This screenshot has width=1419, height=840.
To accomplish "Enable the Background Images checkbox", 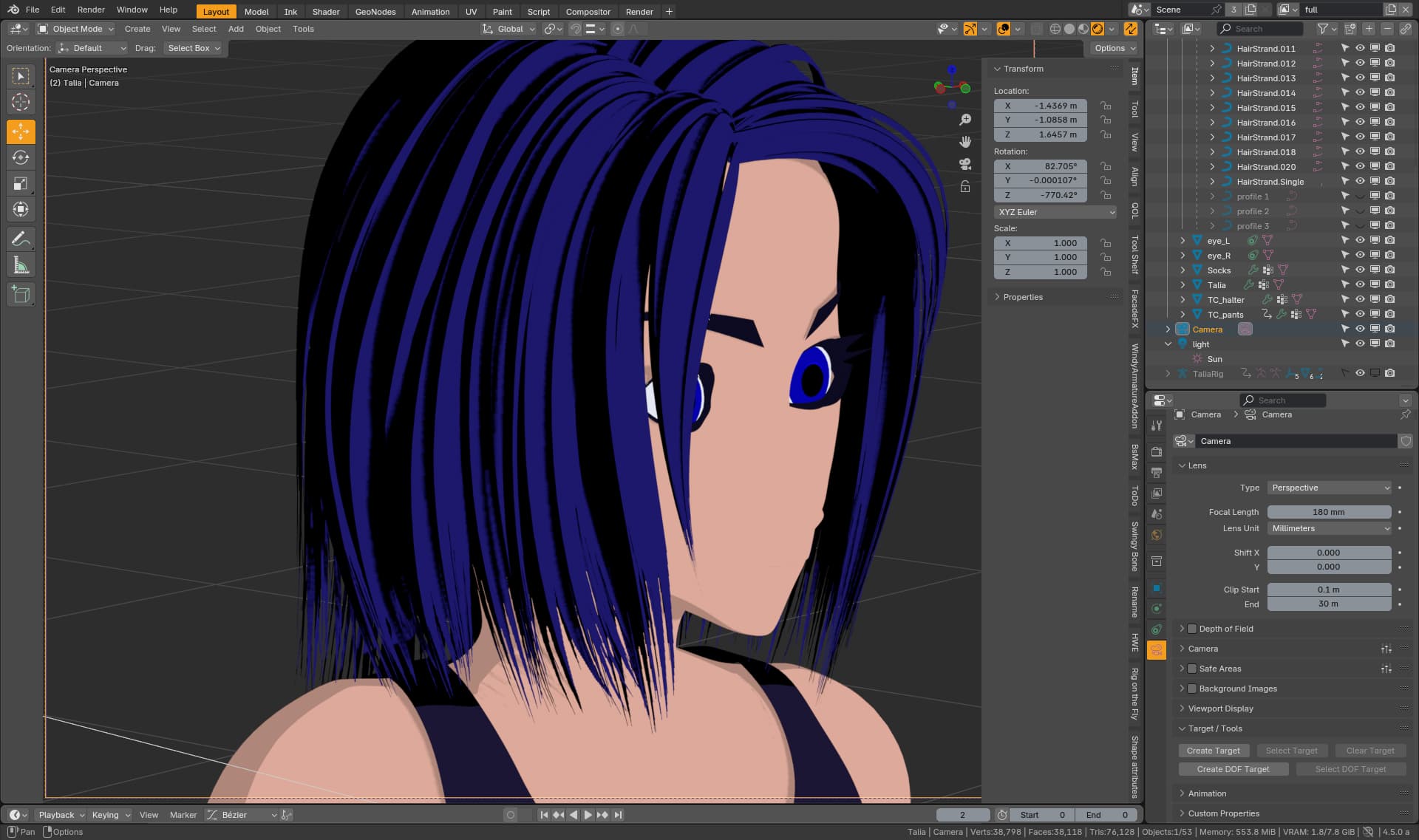I will coord(1192,689).
